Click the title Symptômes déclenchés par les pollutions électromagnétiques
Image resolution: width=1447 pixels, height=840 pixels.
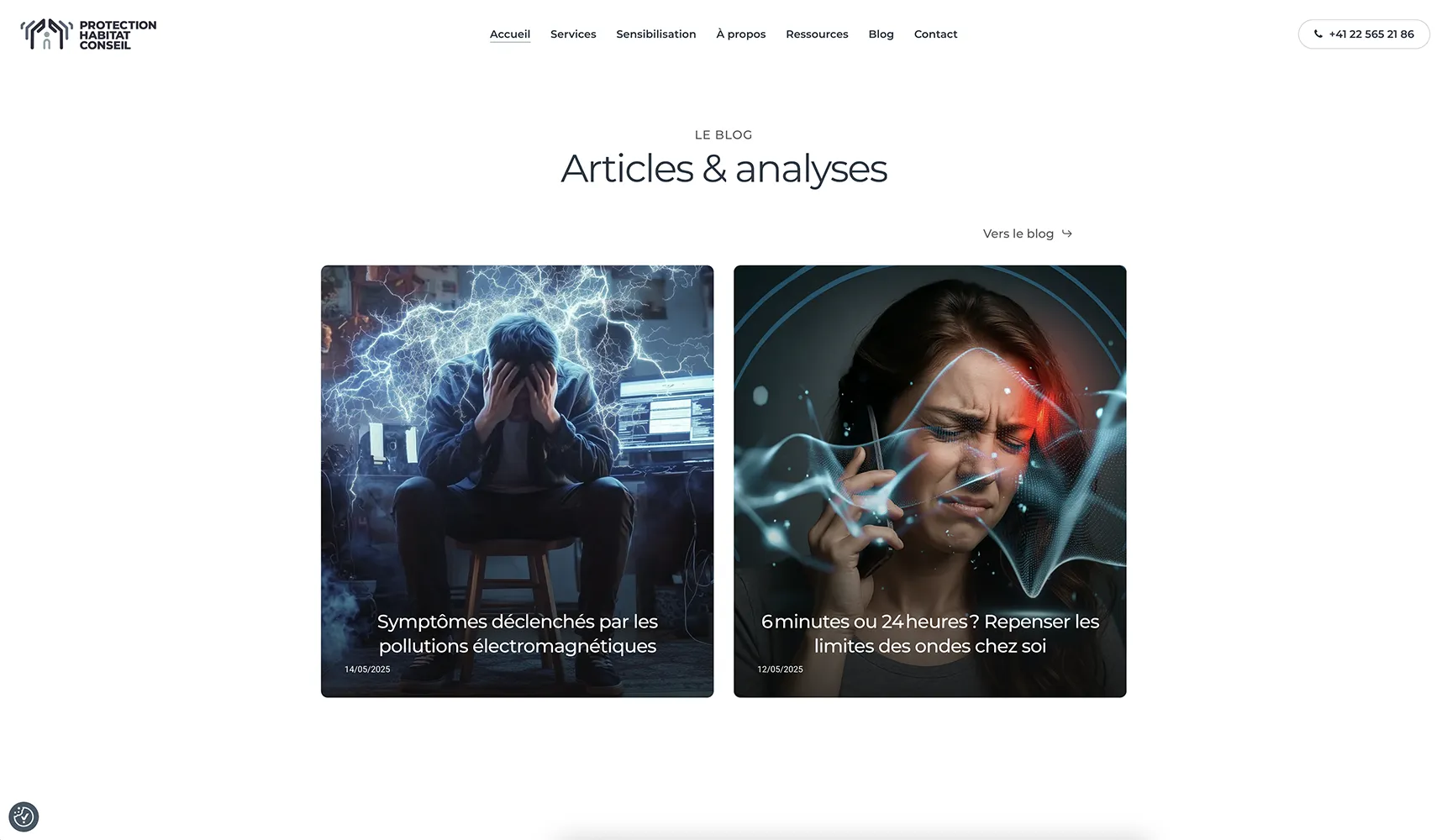(517, 633)
